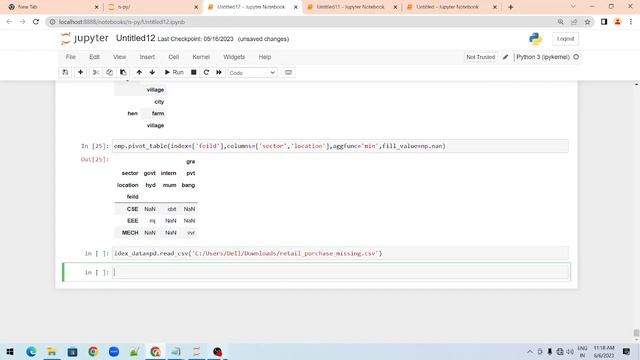Move selected cell down arrow
Viewport: 640px width, 360px height.
(x=152, y=72)
